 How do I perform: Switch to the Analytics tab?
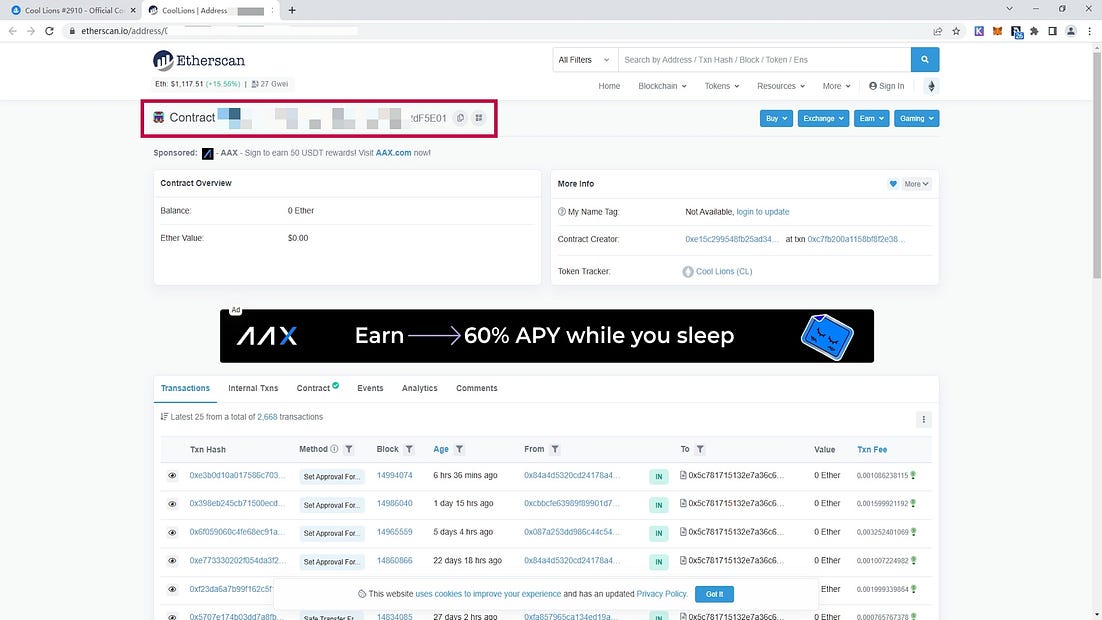pos(420,388)
